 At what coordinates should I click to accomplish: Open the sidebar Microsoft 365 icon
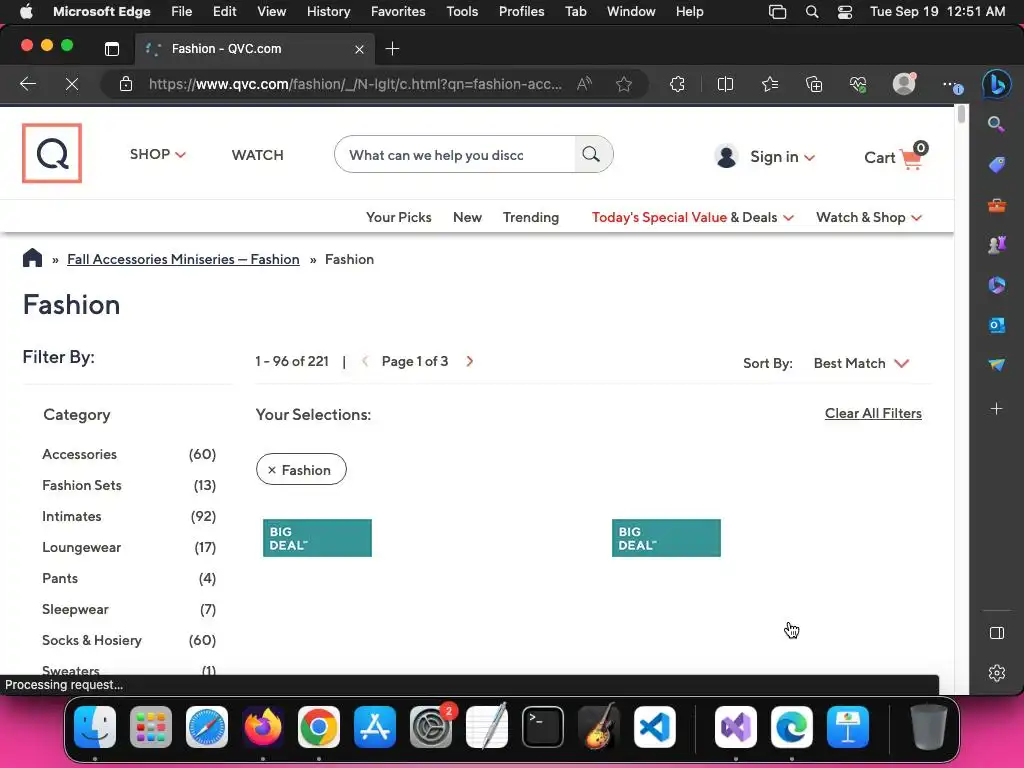997,285
